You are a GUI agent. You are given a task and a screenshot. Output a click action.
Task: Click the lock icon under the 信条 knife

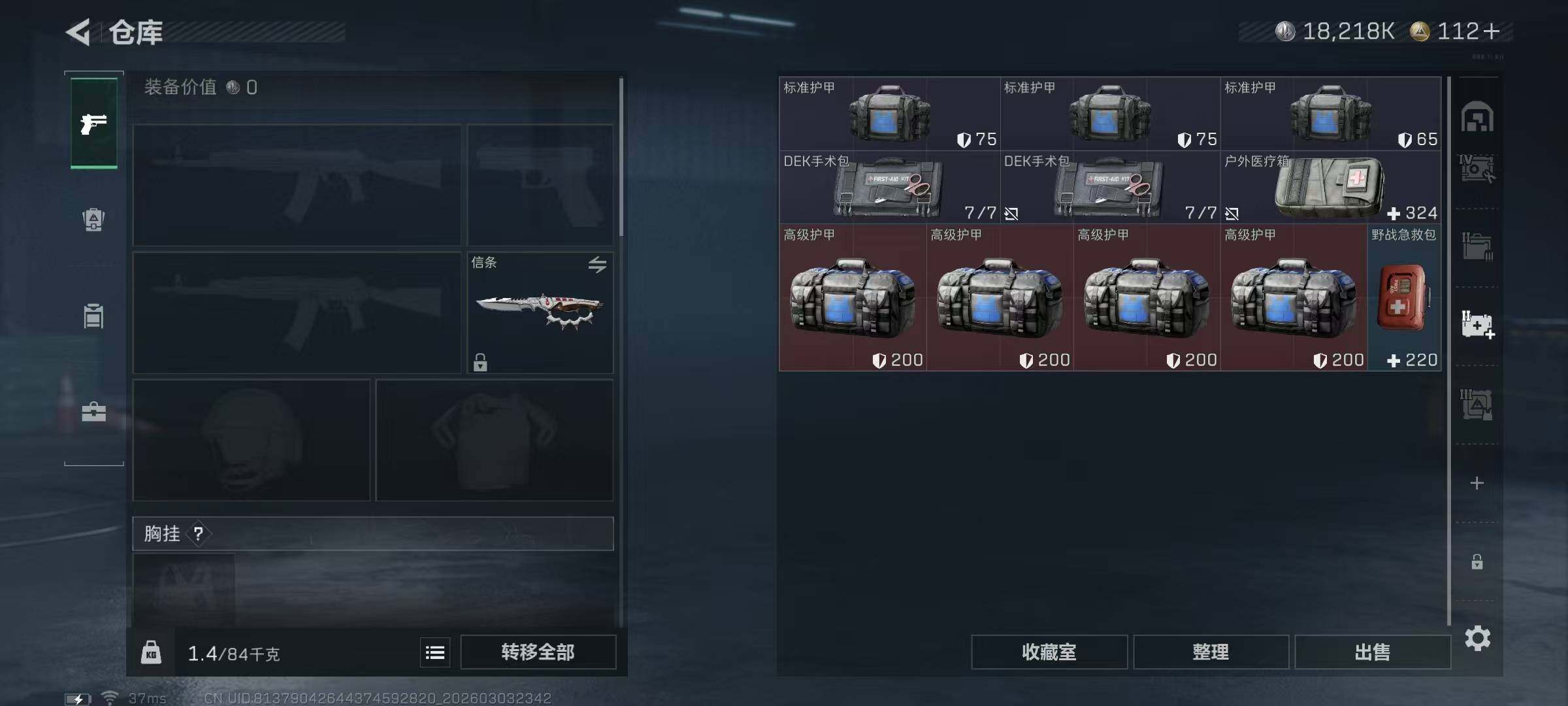point(480,361)
